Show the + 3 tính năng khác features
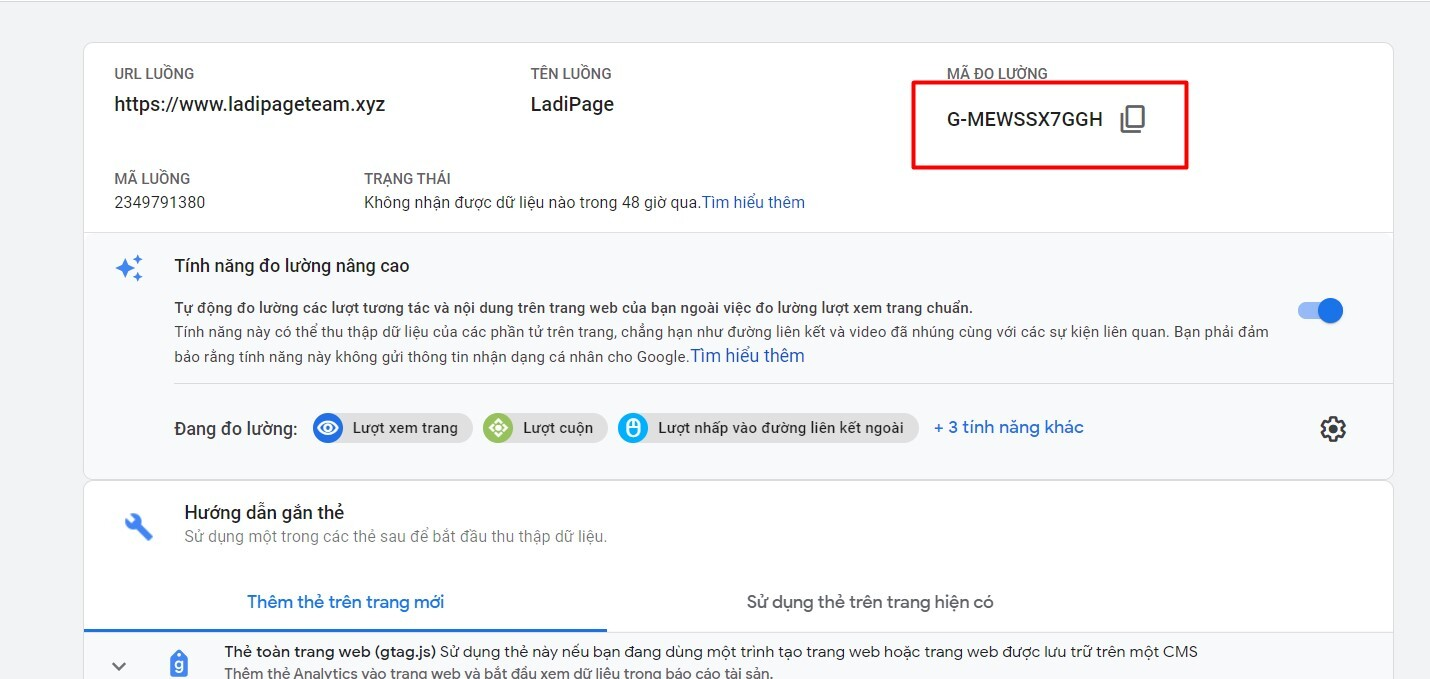The image size is (1430, 679). tap(1008, 427)
